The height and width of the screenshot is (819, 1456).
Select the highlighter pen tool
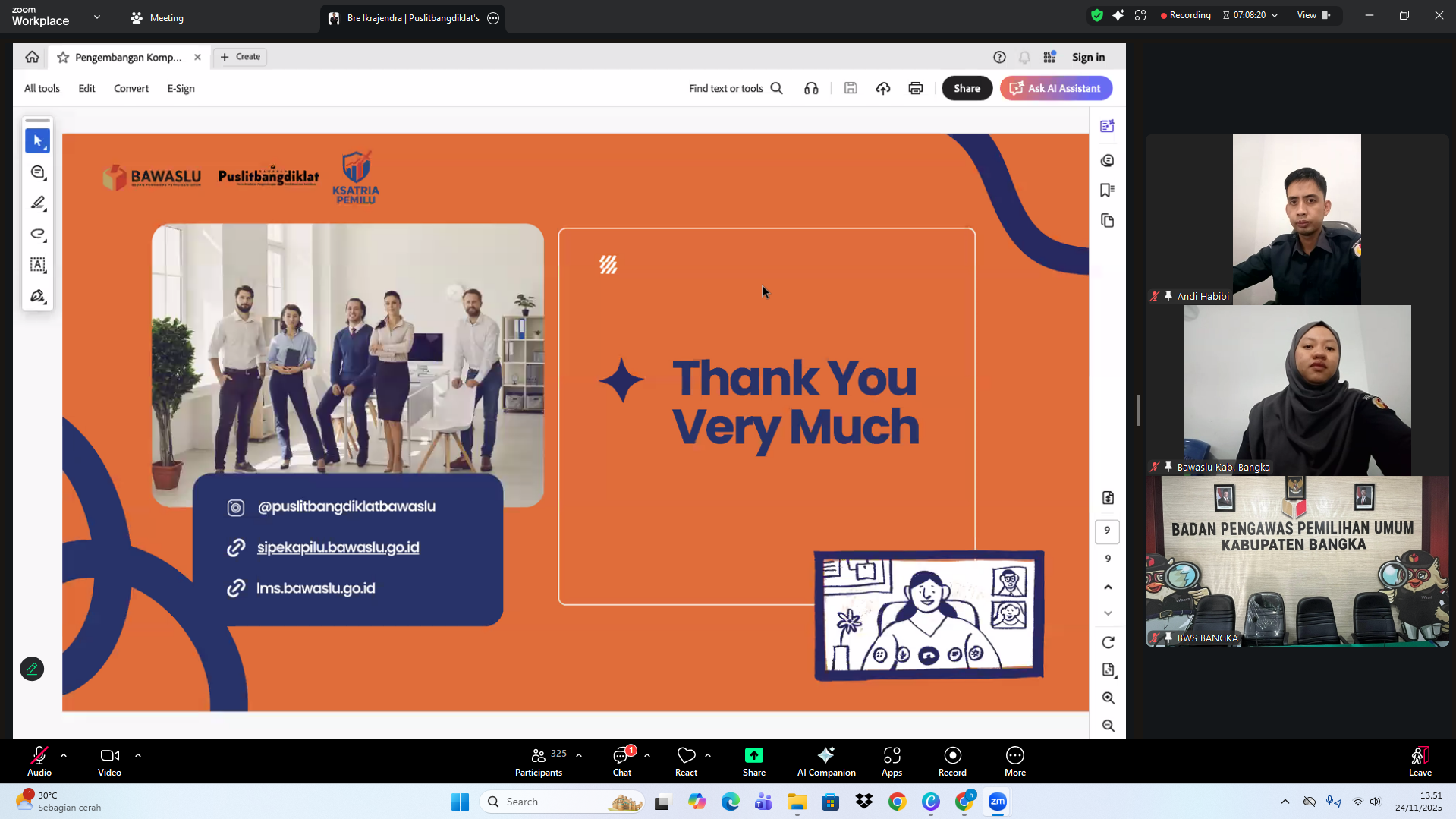[37, 203]
